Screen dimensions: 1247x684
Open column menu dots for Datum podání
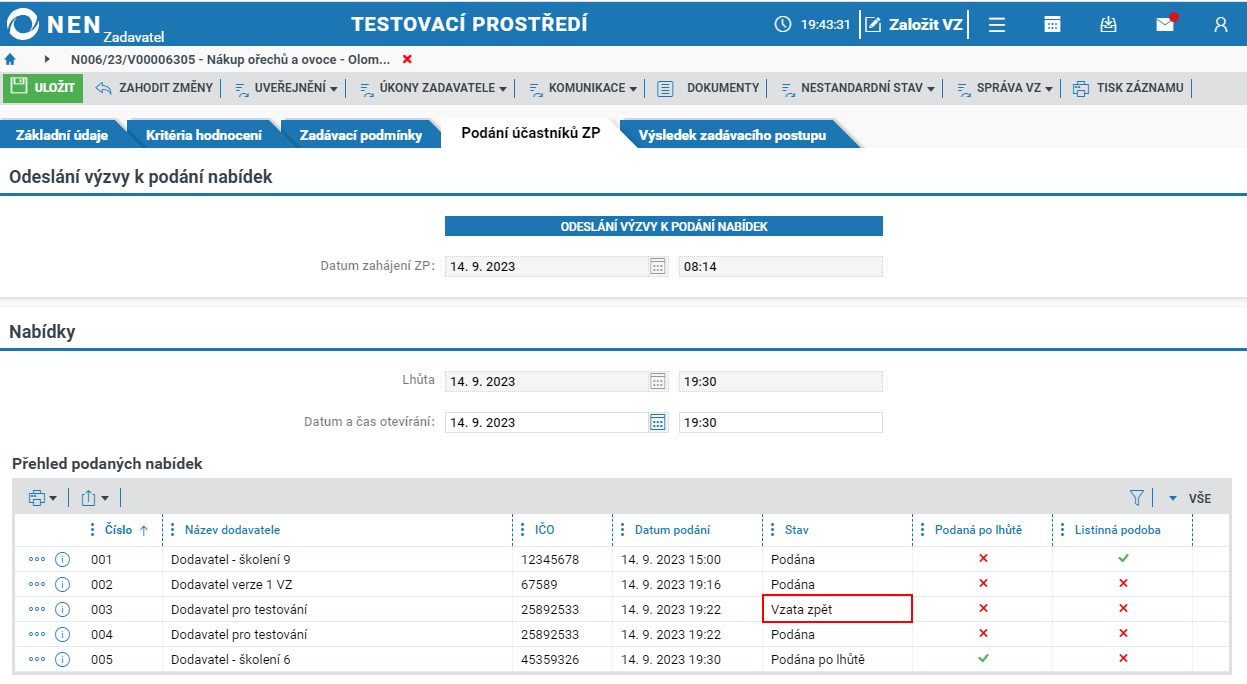[624, 530]
